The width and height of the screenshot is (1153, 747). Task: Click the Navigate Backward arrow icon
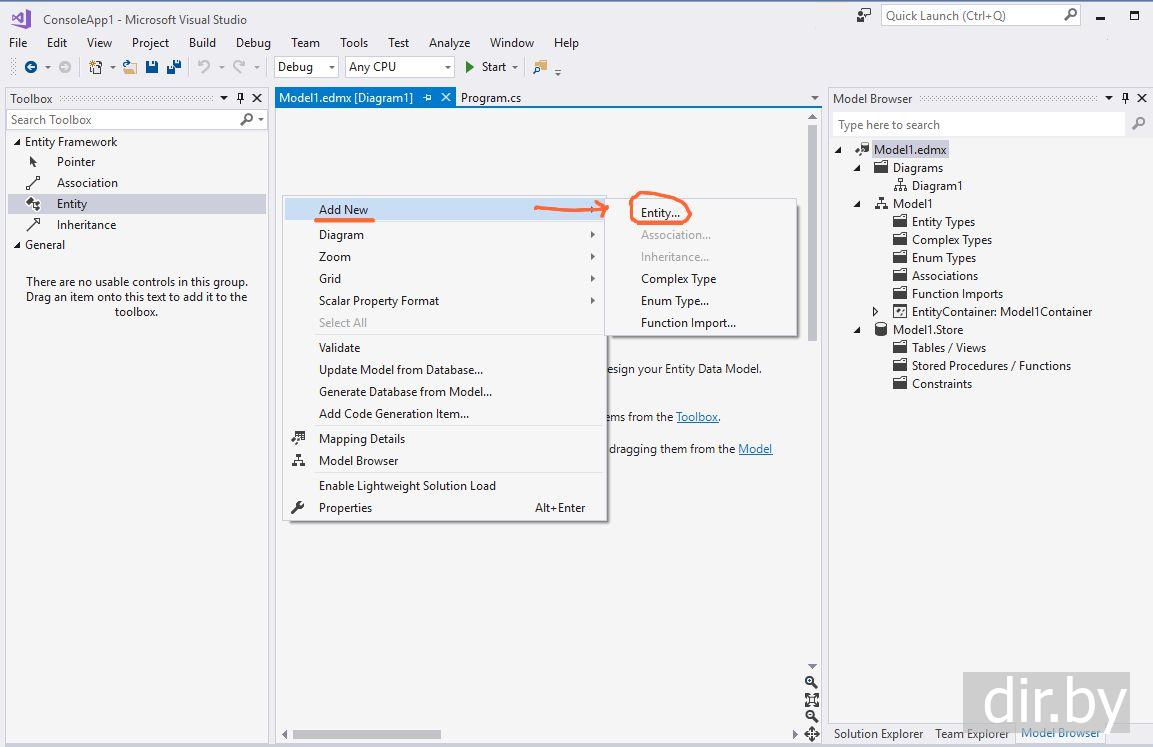click(31, 67)
